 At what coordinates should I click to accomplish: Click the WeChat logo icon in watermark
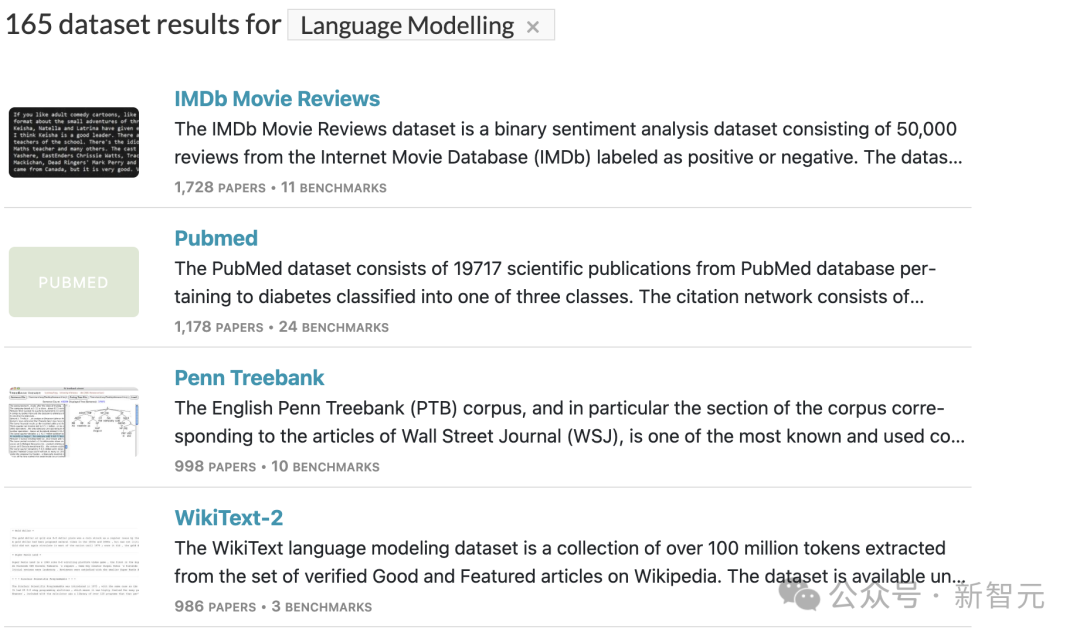tap(799, 595)
